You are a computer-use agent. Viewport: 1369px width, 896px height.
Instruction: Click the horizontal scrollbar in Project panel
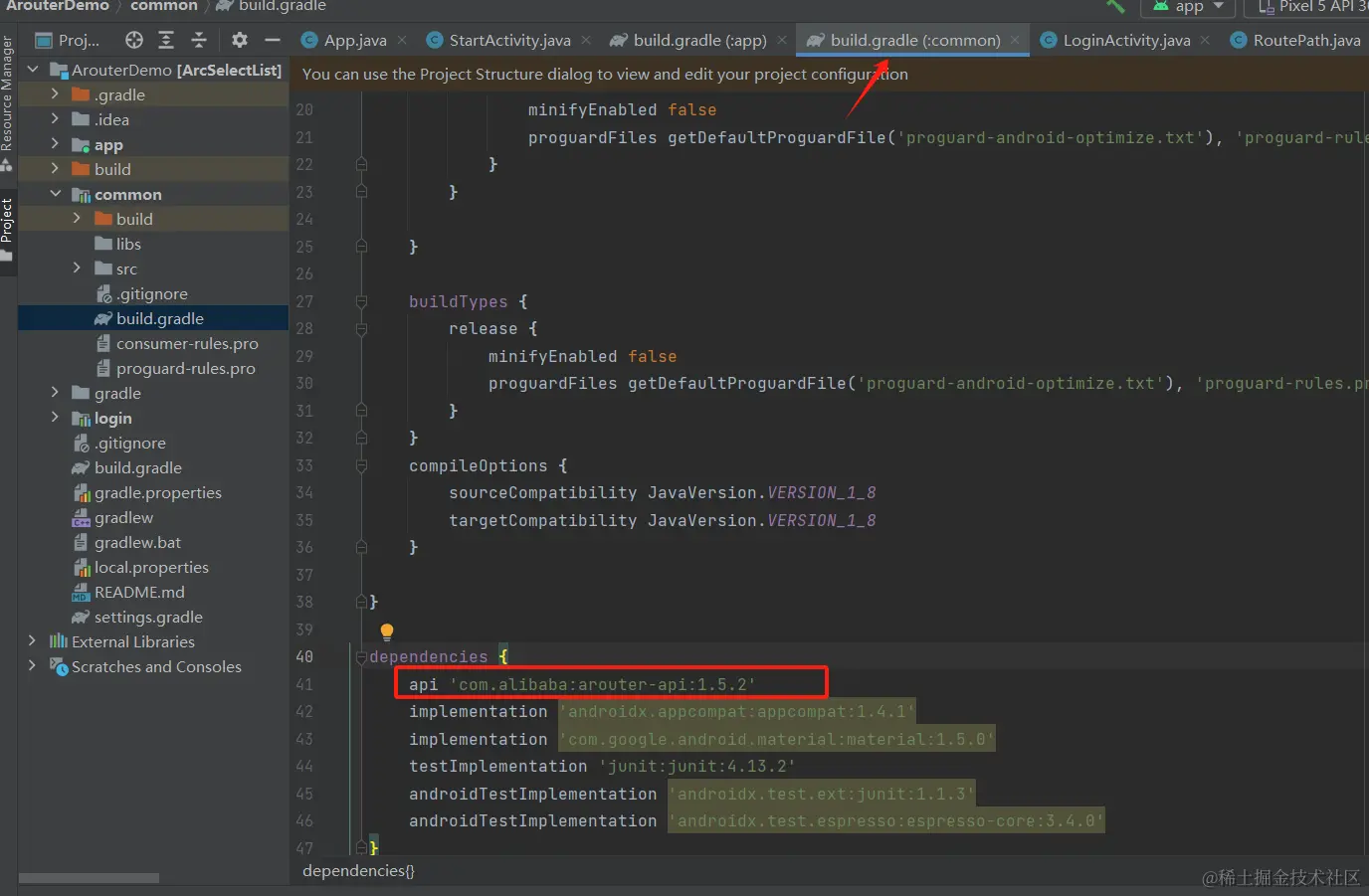coord(89,878)
